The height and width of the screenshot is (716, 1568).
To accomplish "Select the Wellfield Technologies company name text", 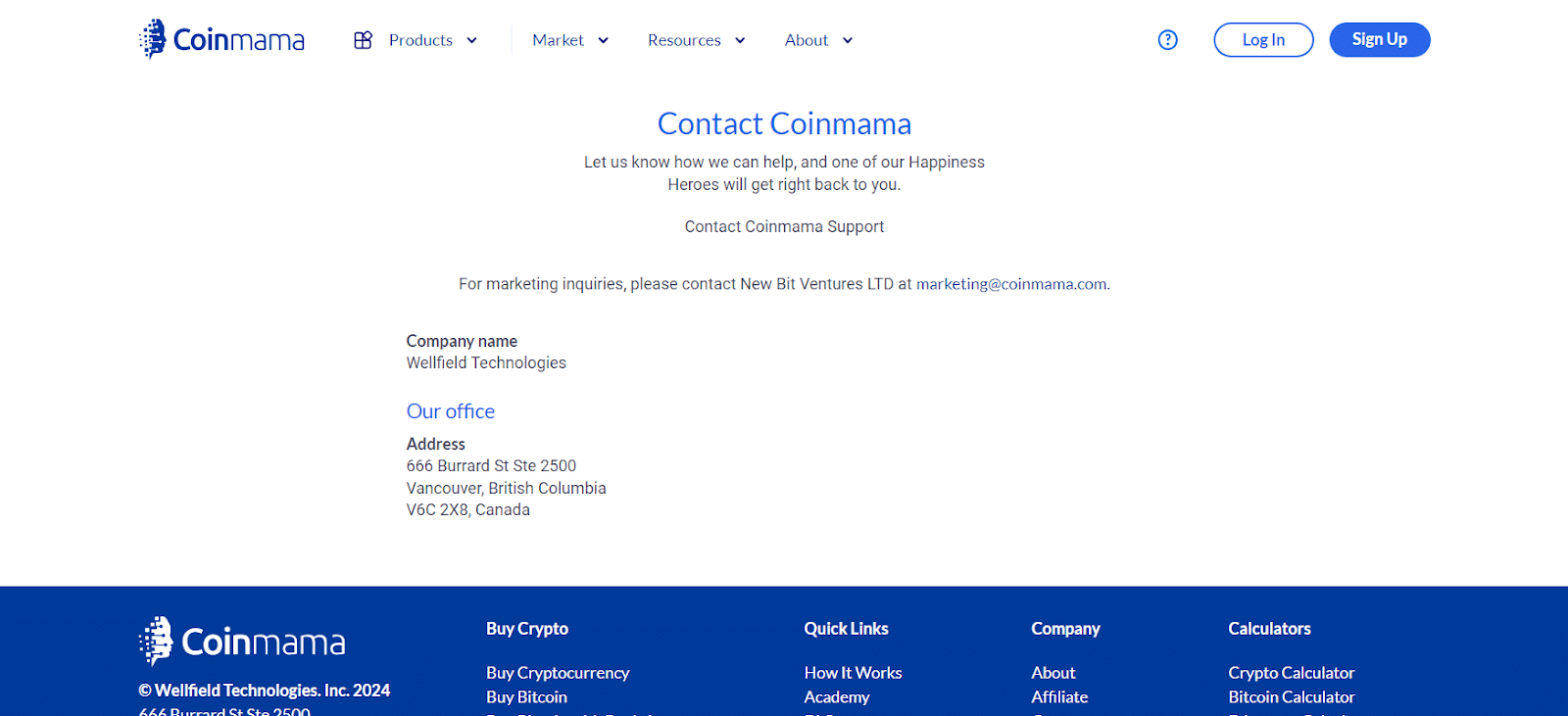I will point(486,363).
